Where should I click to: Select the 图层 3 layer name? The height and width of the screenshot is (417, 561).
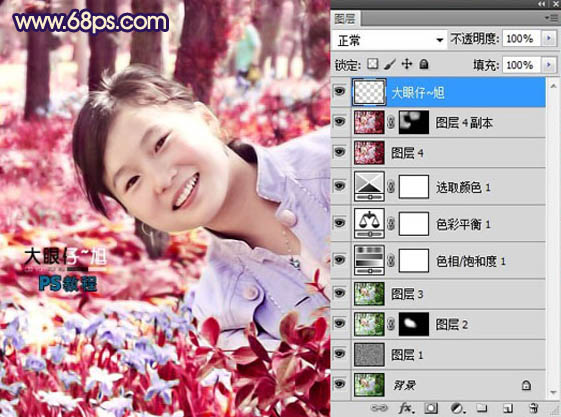407,294
